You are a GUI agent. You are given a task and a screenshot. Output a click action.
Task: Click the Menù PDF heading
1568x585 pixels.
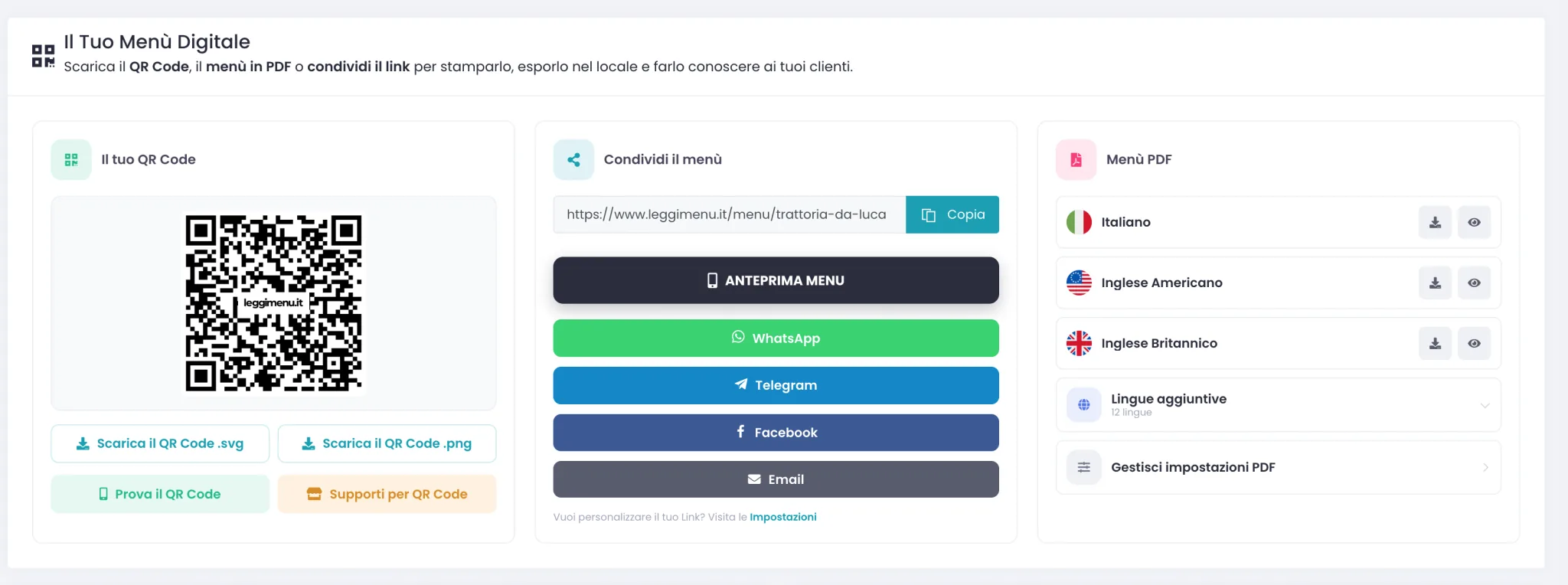click(x=1138, y=159)
